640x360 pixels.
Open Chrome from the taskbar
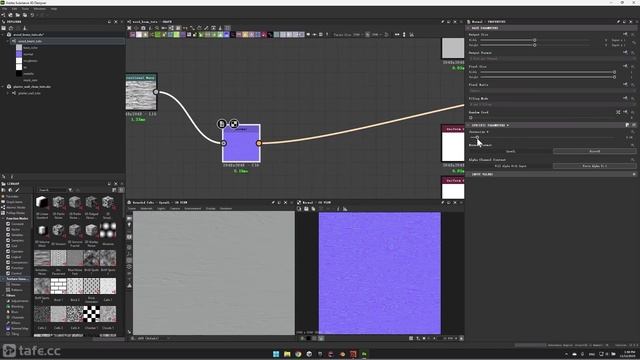[298, 354]
